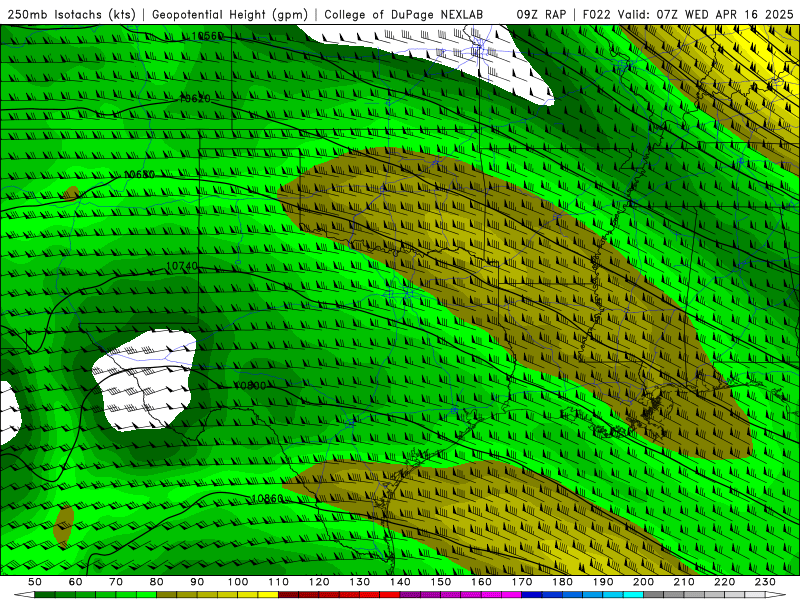Click the 160 value on the color scale
Image resolution: width=800 pixels, height=600 pixels.
[x=481, y=582]
